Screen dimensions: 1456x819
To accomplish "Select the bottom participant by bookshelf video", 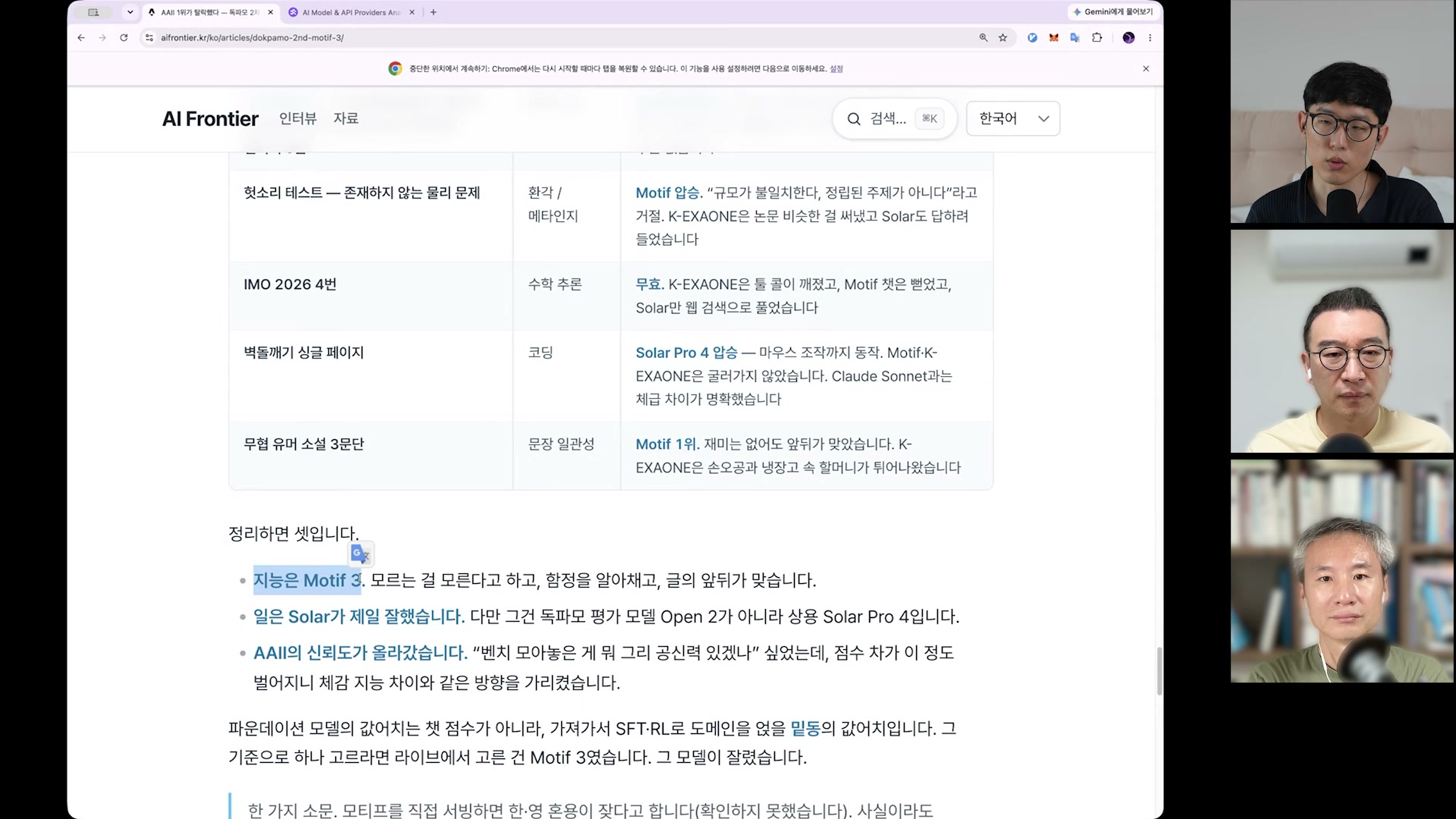I will (x=1341, y=571).
